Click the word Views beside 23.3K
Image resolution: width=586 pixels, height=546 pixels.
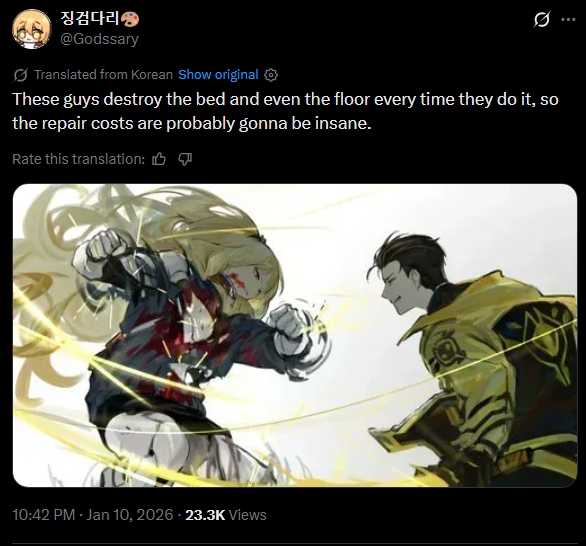pyautogui.click(x=247, y=515)
